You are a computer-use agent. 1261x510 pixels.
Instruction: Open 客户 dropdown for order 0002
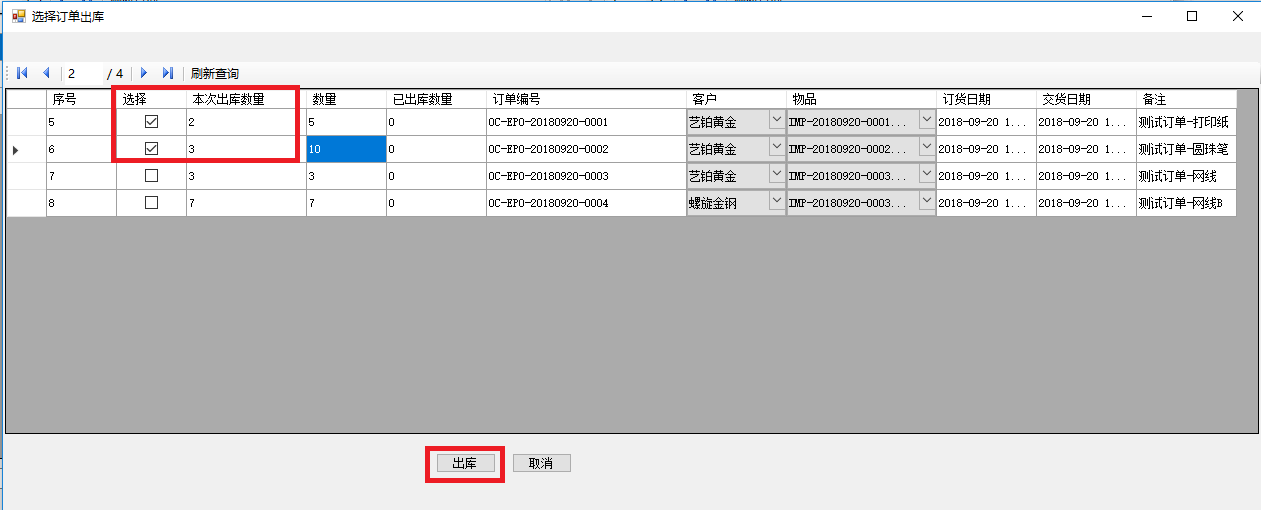[x=776, y=147]
